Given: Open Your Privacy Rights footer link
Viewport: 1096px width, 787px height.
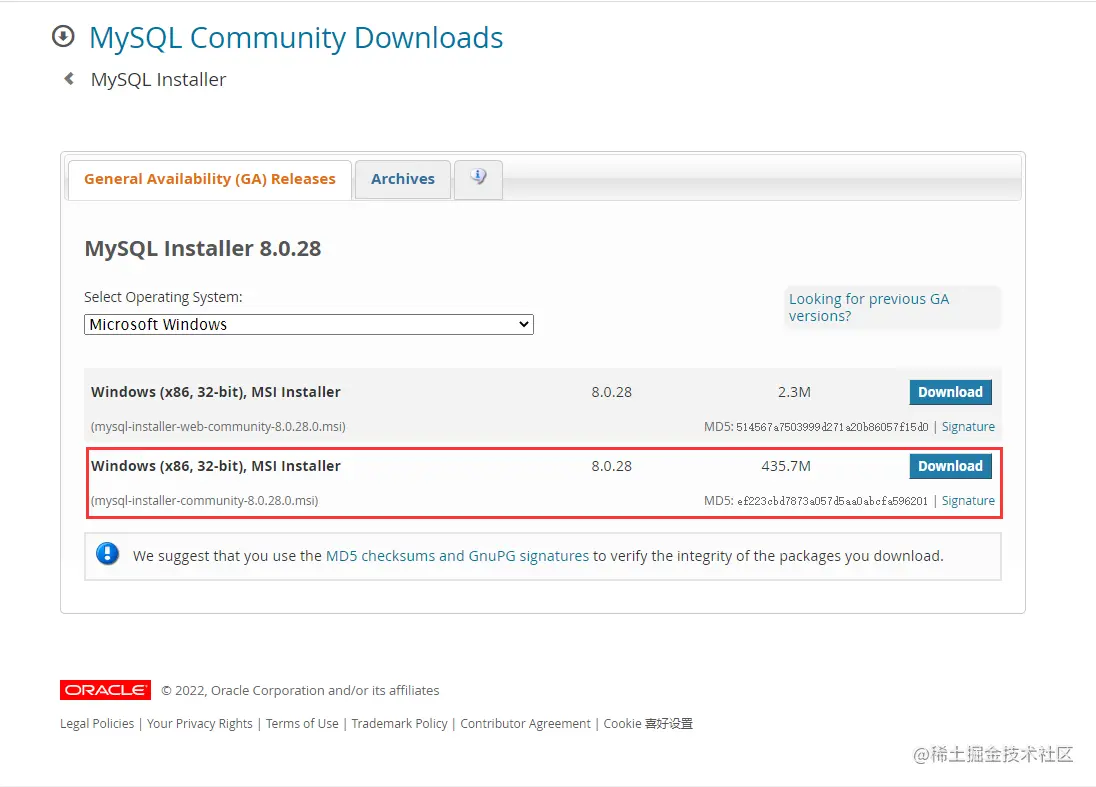Looking at the screenshot, I should click(200, 723).
